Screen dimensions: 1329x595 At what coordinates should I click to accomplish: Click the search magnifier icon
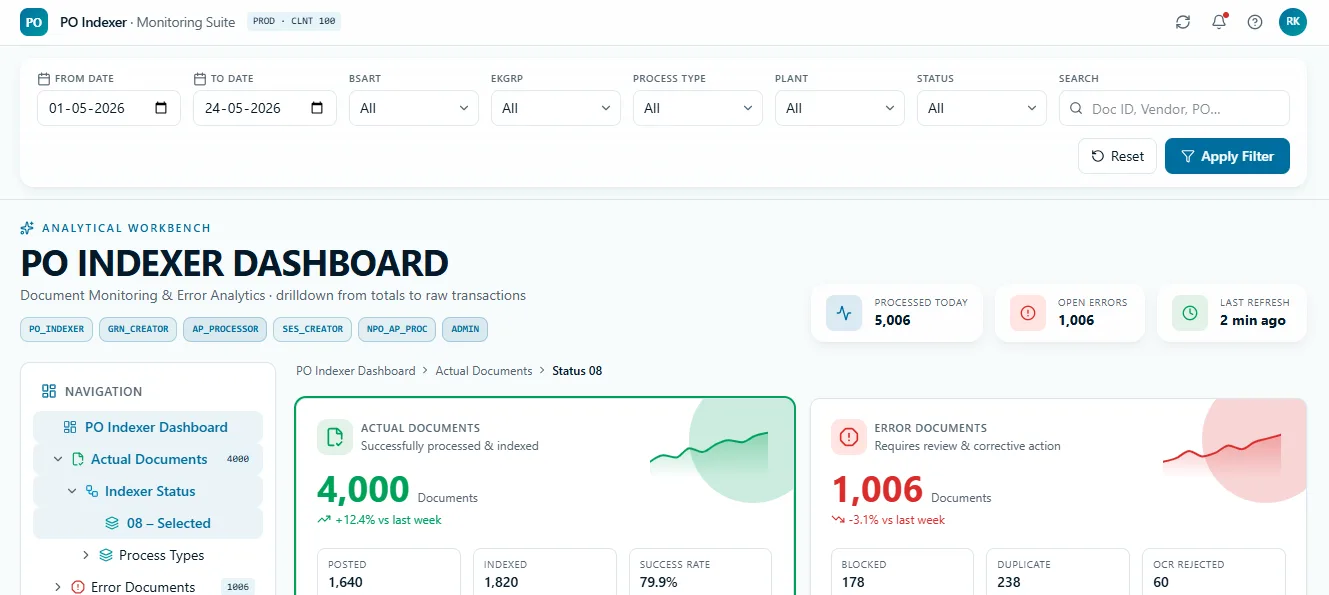1076,108
